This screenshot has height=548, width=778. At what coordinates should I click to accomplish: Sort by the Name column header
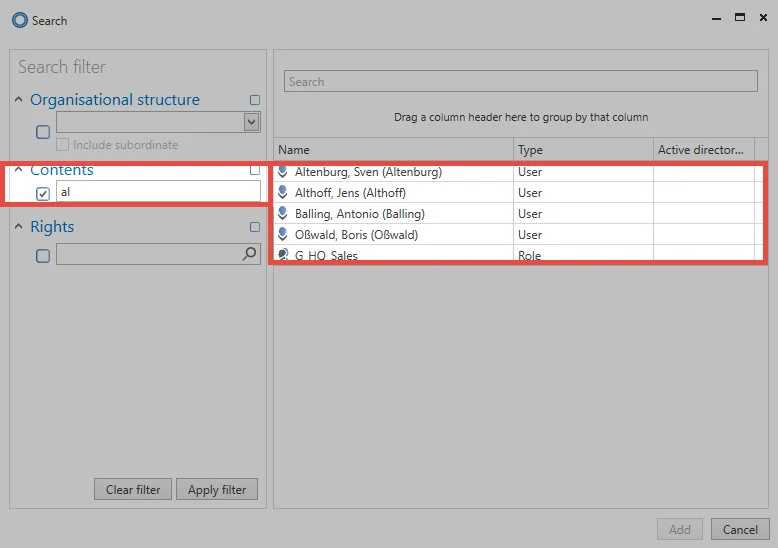click(x=394, y=149)
